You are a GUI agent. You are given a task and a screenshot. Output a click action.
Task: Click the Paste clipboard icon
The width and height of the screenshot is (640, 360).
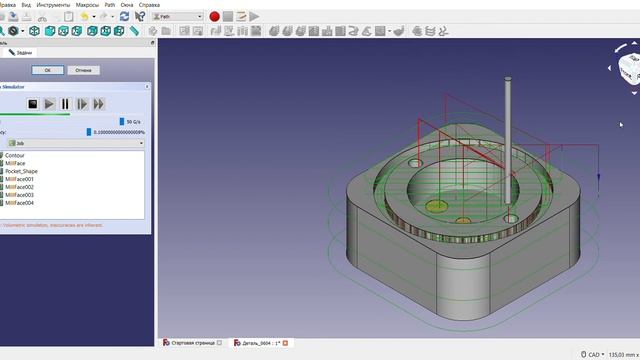(x=69, y=17)
